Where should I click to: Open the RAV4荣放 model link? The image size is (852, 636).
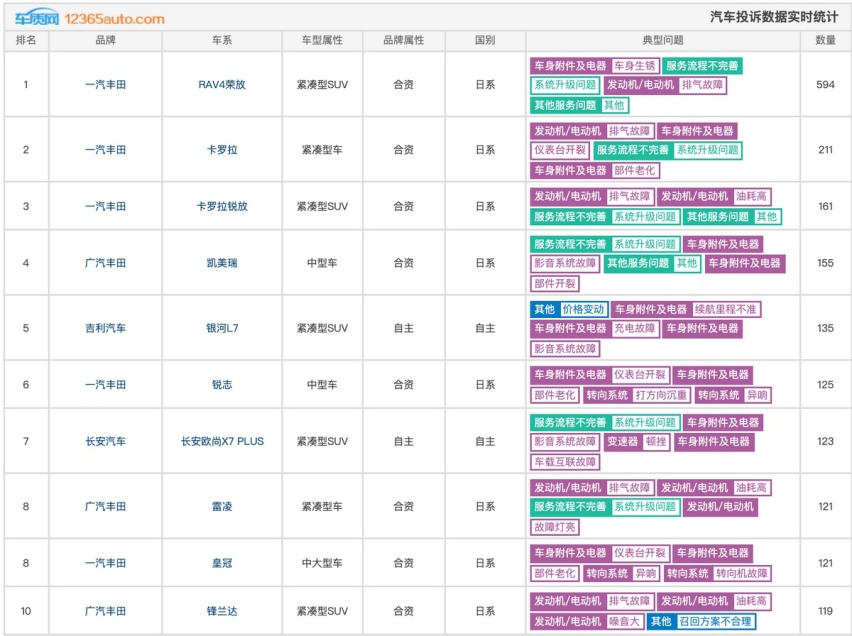pos(221,85)
